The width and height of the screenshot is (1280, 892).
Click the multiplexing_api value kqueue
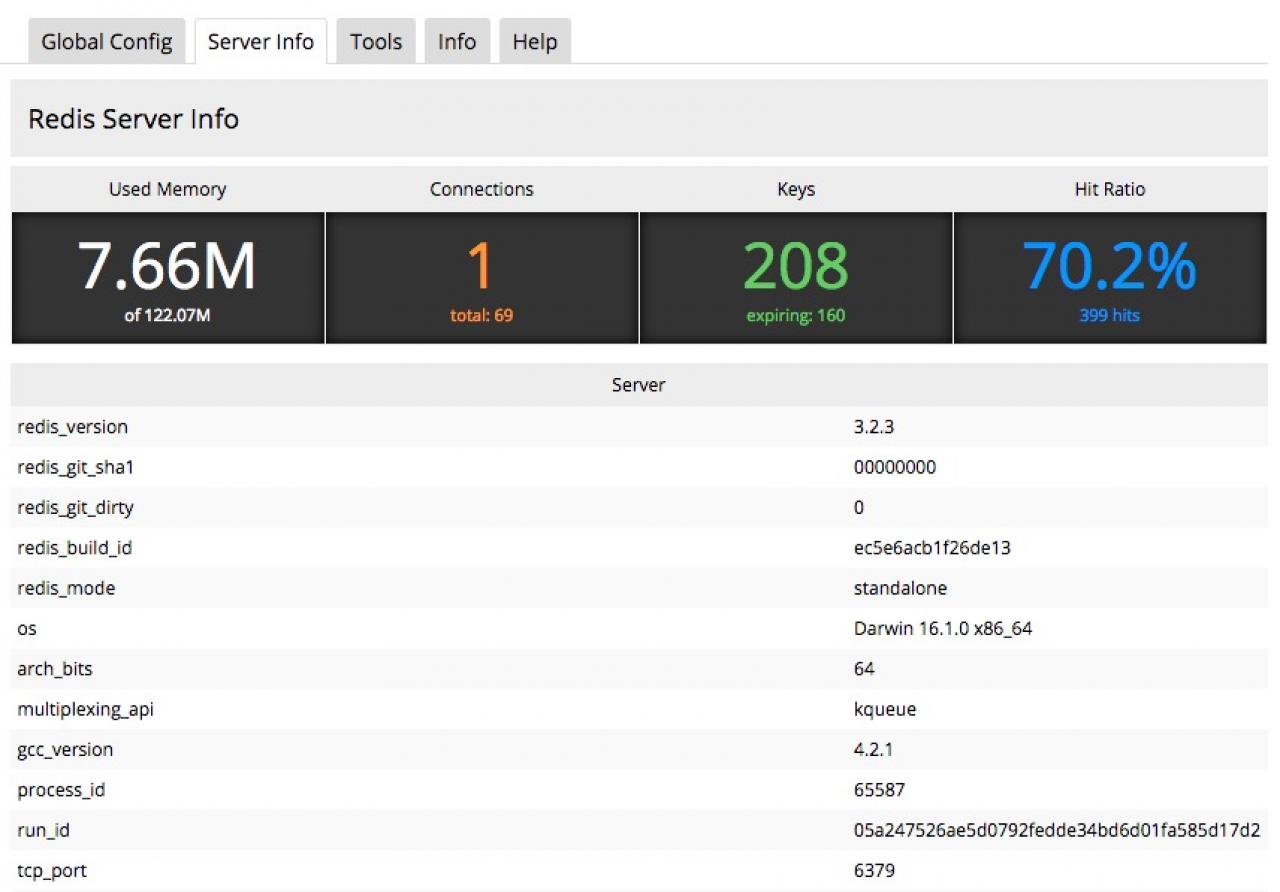point(884,709)
